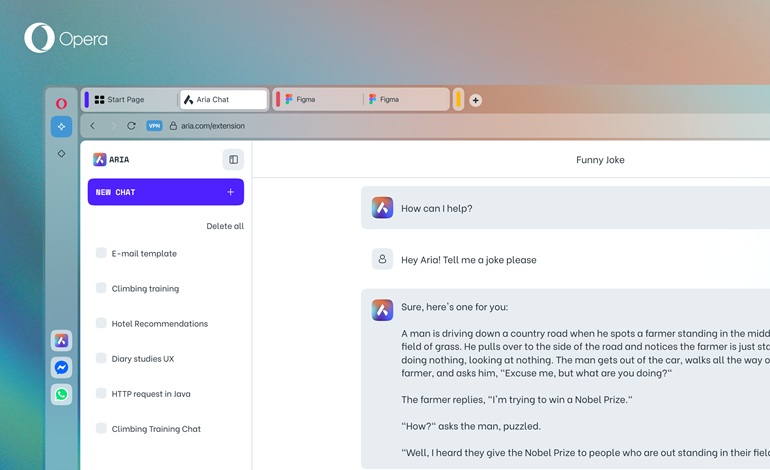Viewport: 770px width, 470px height.
Task: Tick the Climbing Training Chat checkbox
Action: coord(101,428)
